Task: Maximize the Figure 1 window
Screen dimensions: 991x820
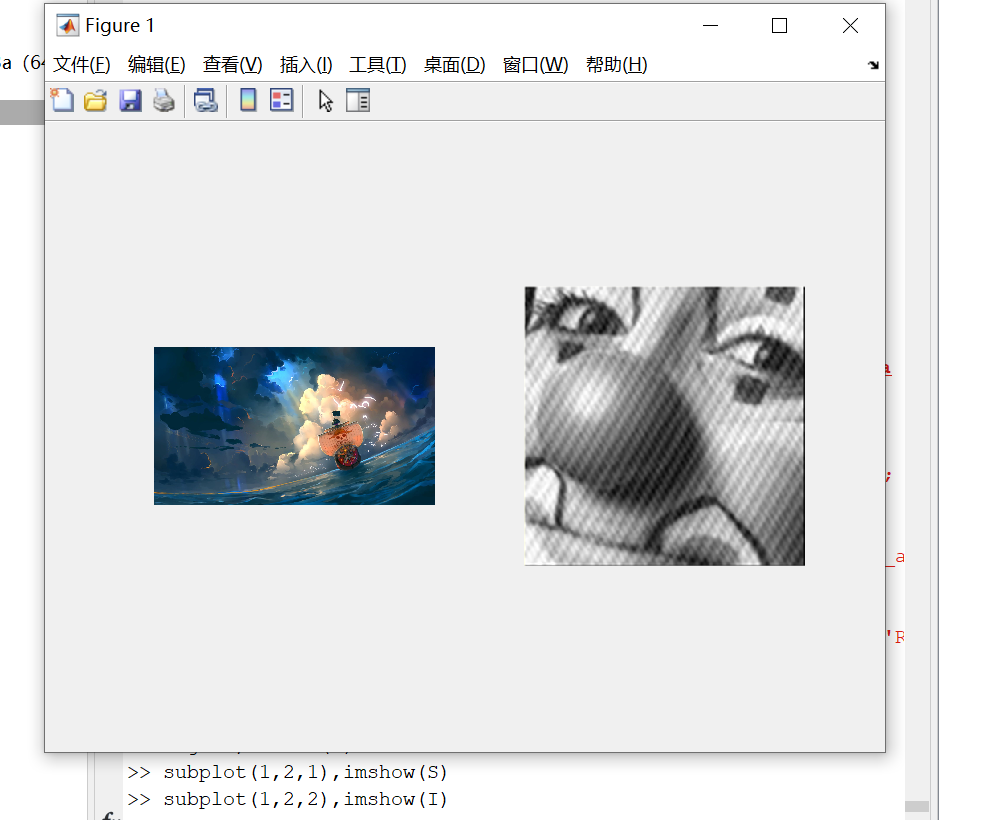Action: [779, 26]
